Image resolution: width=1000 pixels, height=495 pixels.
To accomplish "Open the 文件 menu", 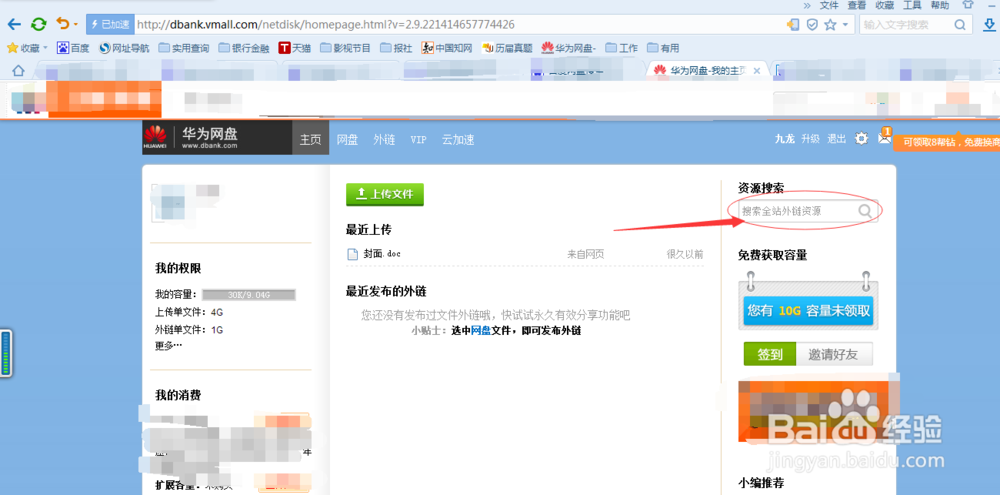I will (x=829, y=5).
